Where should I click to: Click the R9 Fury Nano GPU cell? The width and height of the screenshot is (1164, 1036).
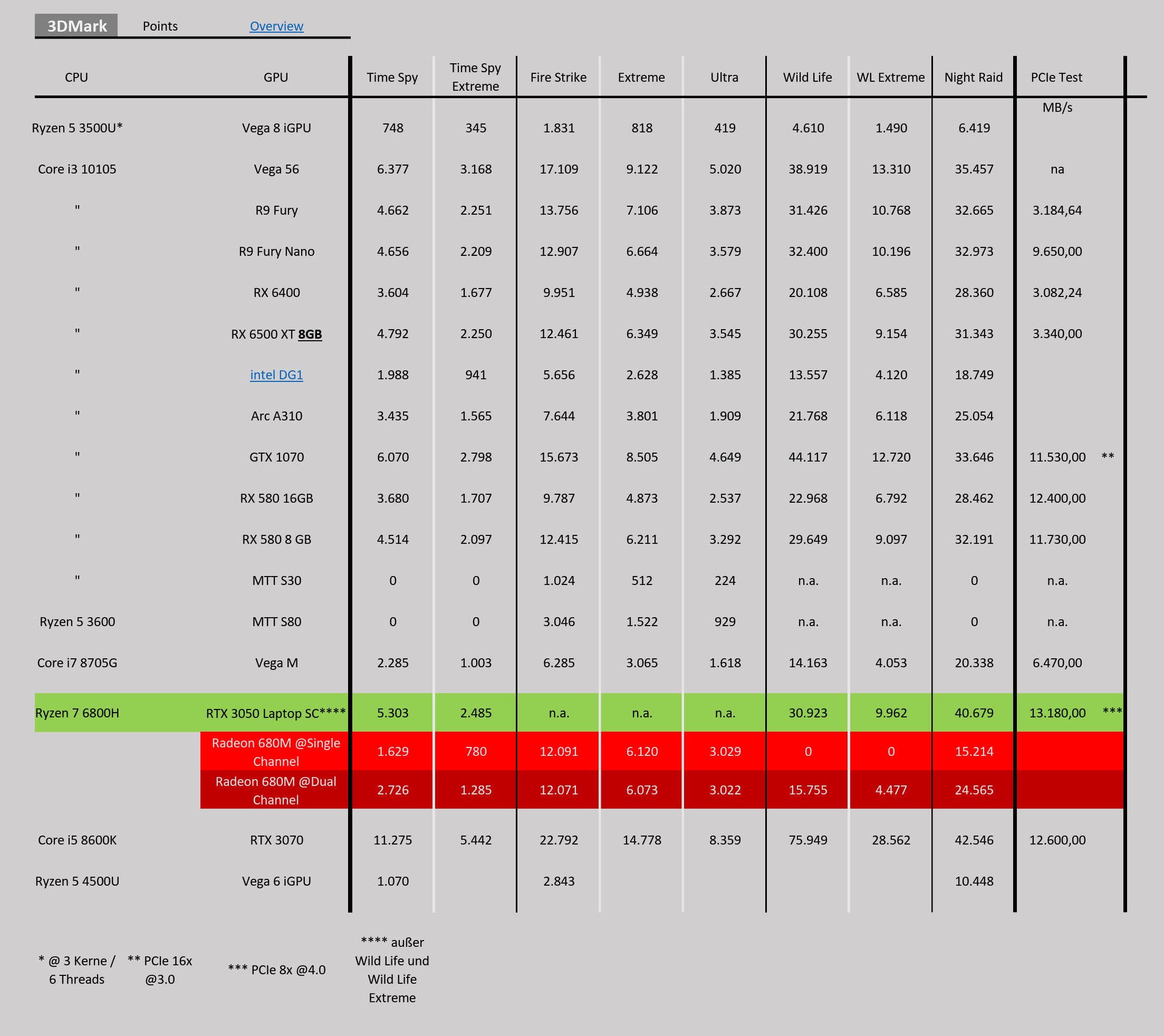pos(276,251)
